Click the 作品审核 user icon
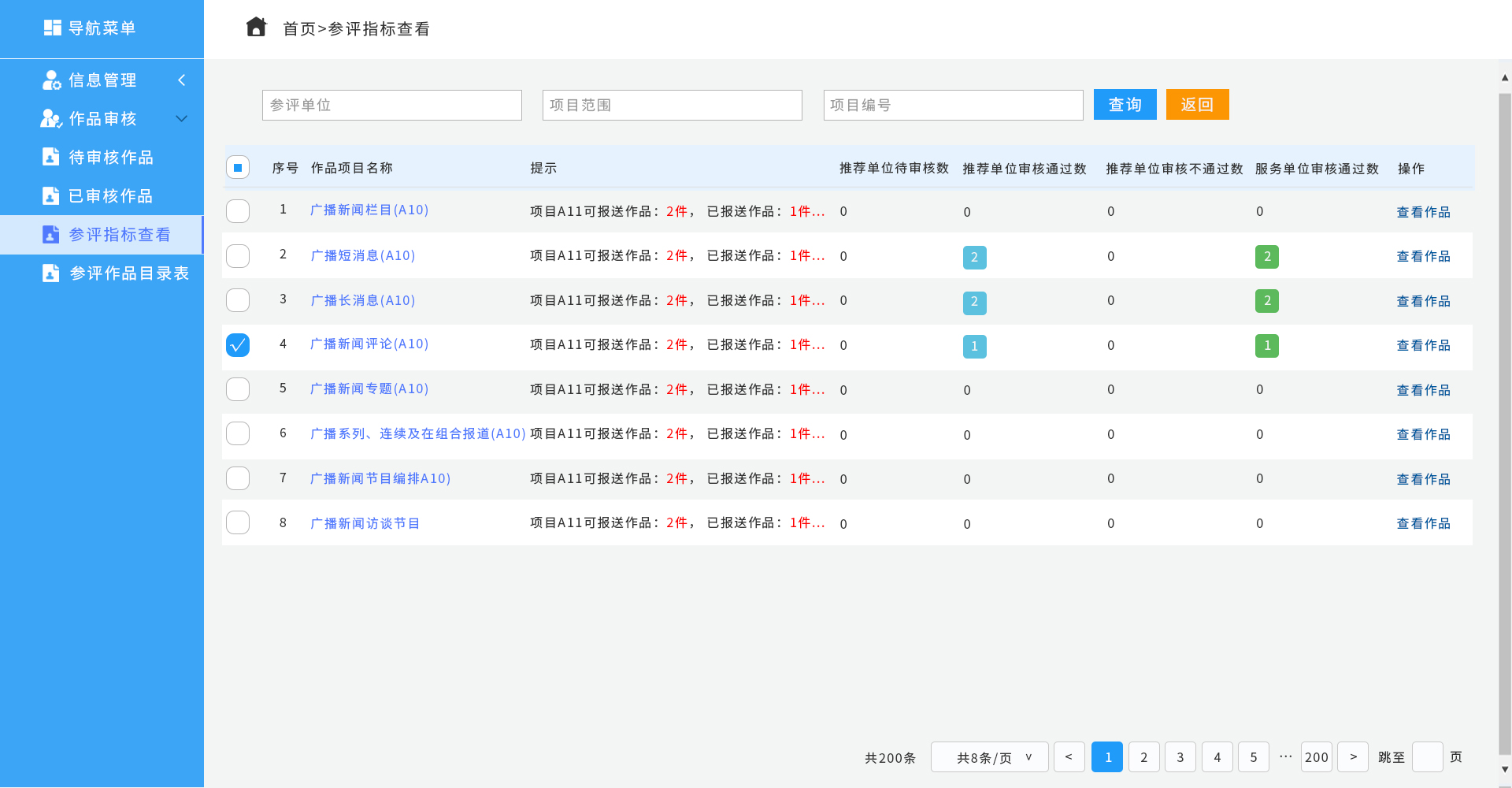The image size is (1512, 788). [x=51, y=118]
